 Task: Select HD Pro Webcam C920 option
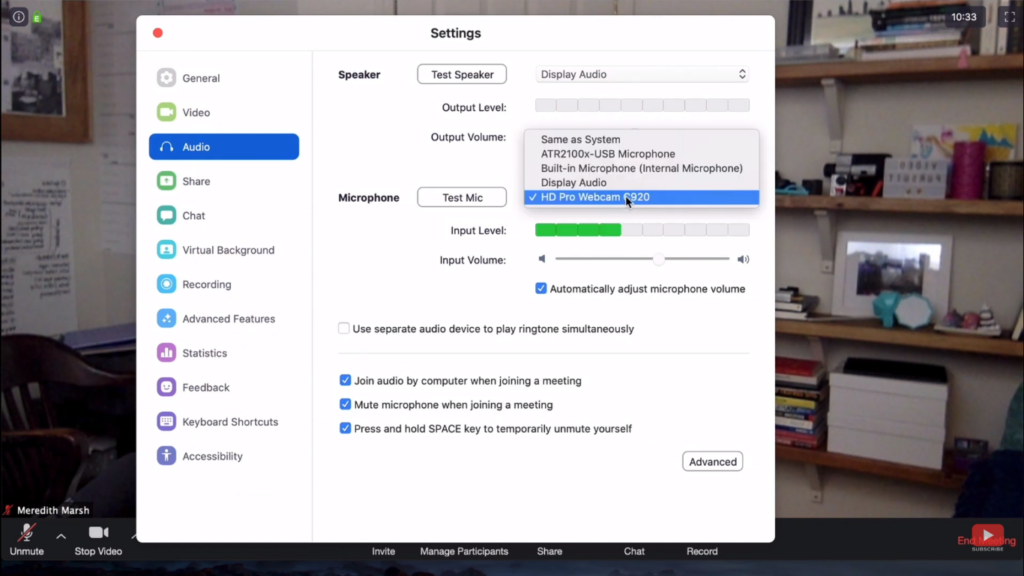tap(641, 197)
